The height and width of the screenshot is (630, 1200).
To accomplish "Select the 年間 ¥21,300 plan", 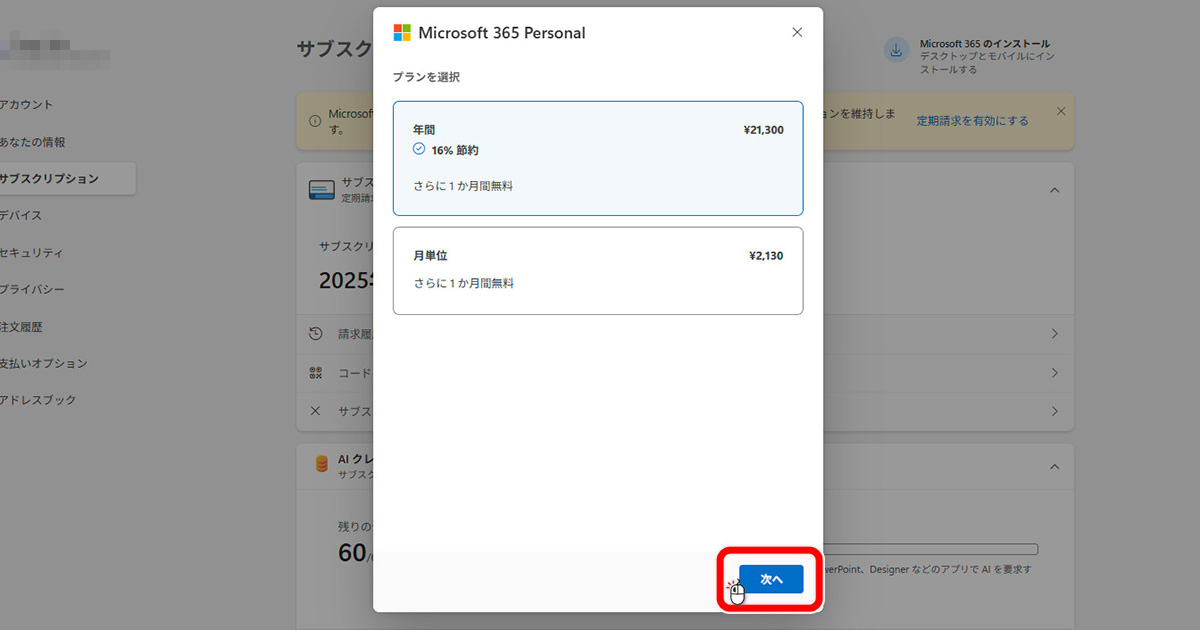I will coord(598,158).
